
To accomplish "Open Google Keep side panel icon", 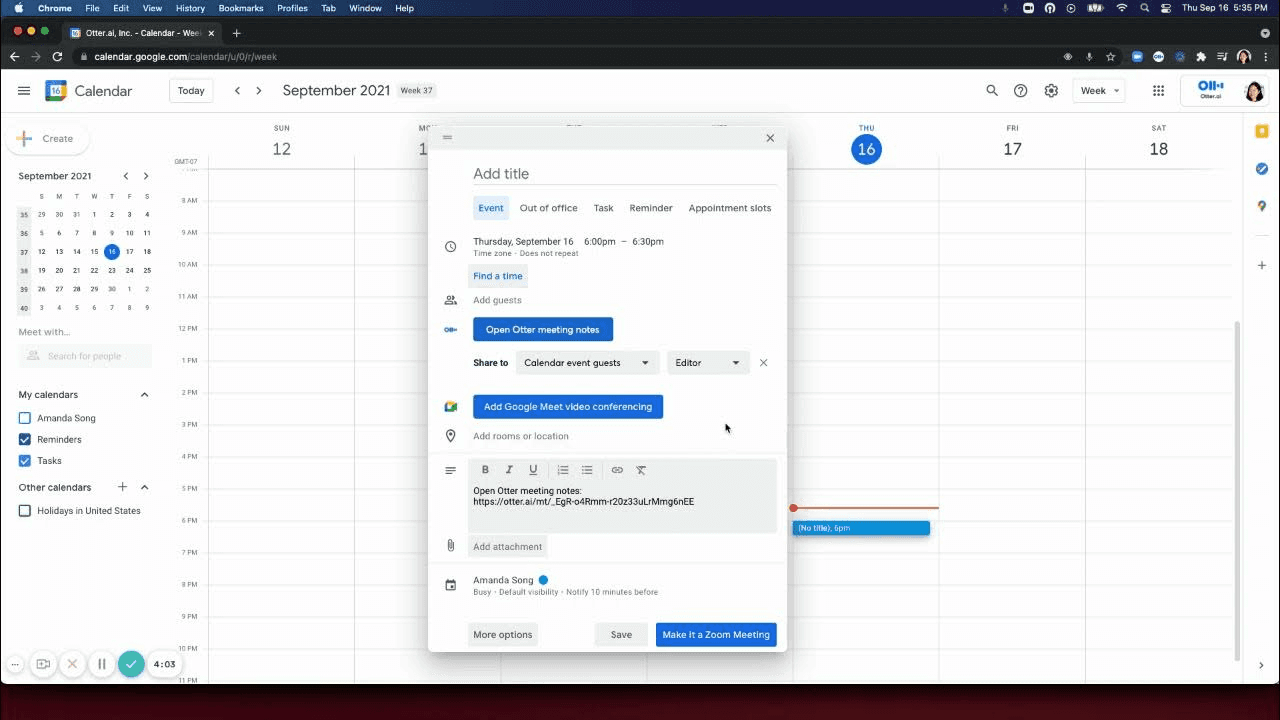I will (x=1262, y=132).
